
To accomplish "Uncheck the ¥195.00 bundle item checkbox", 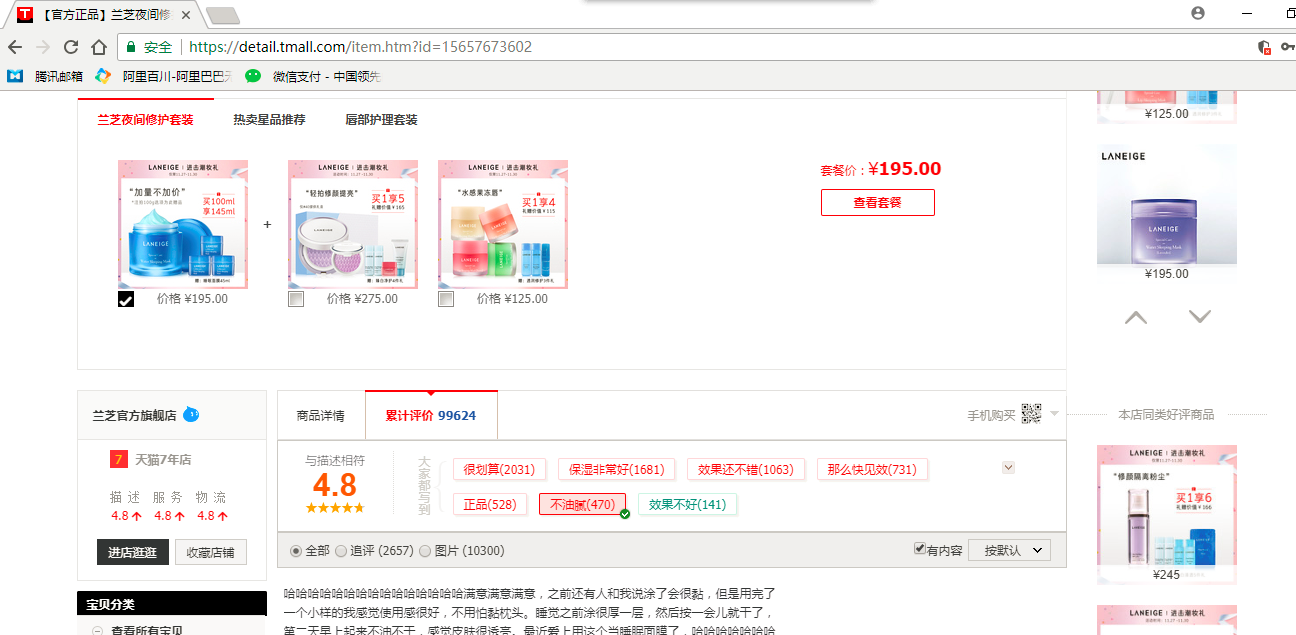I will pyautogui.click(x=126, y=299).
